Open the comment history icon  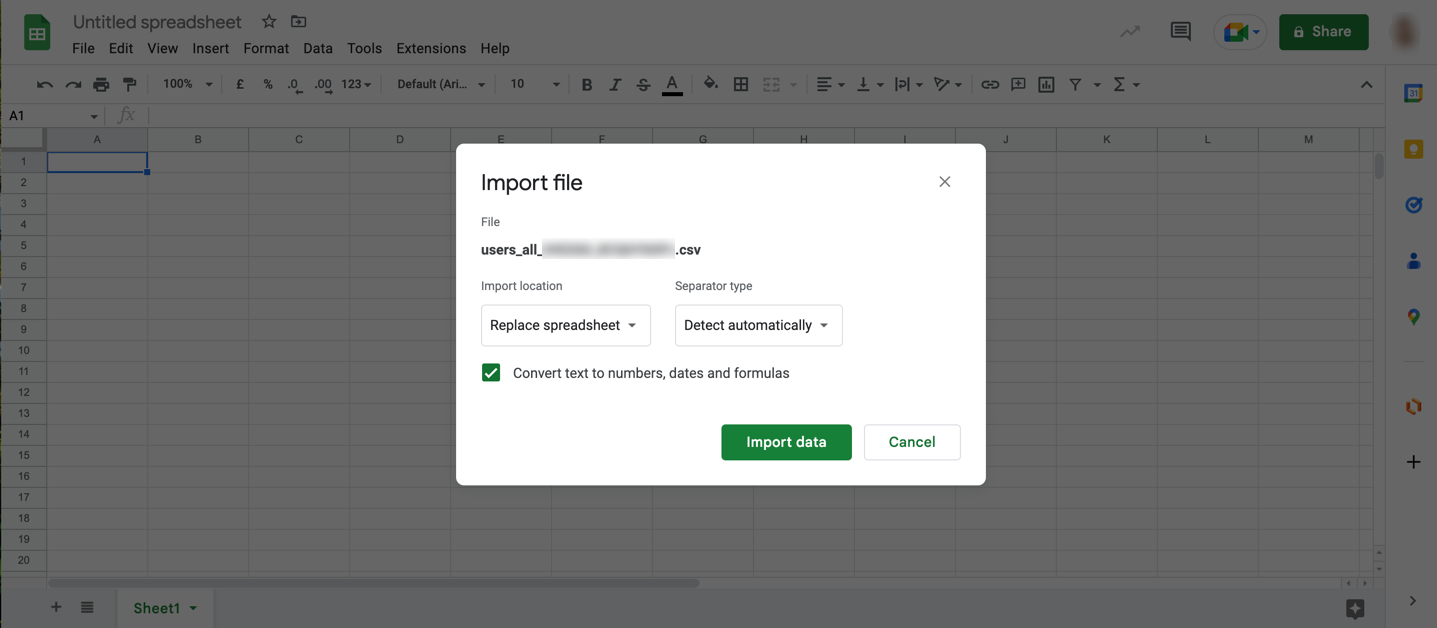[1180, 31]
